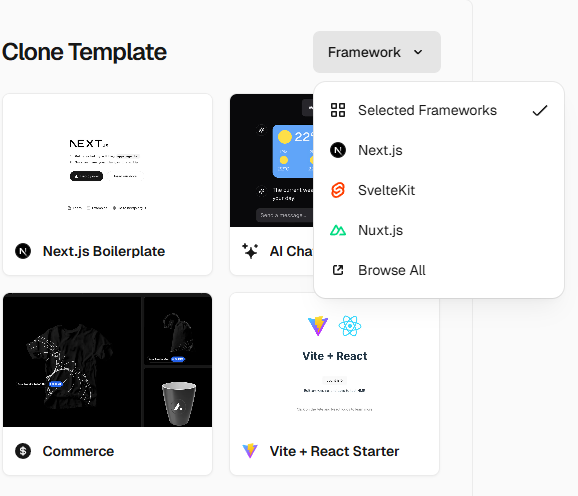Click the Commerce t-shirt preview thumbnail

pos(107,360)
